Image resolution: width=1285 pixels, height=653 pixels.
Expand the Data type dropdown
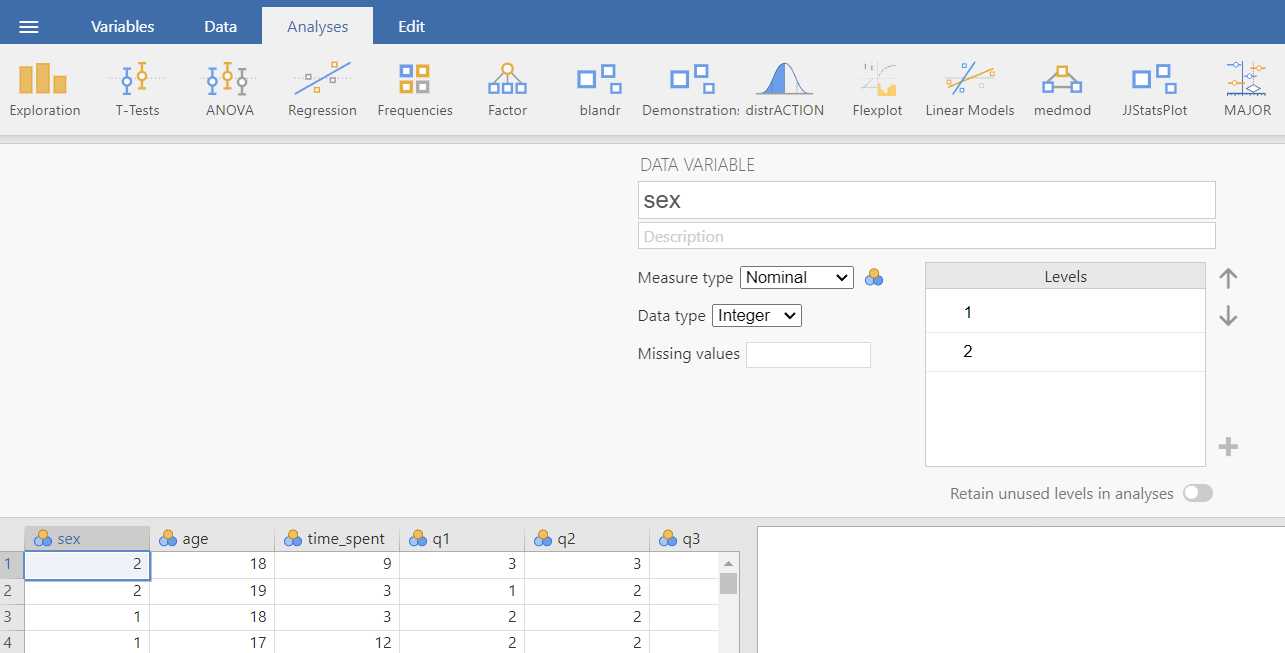click(756, 316)
